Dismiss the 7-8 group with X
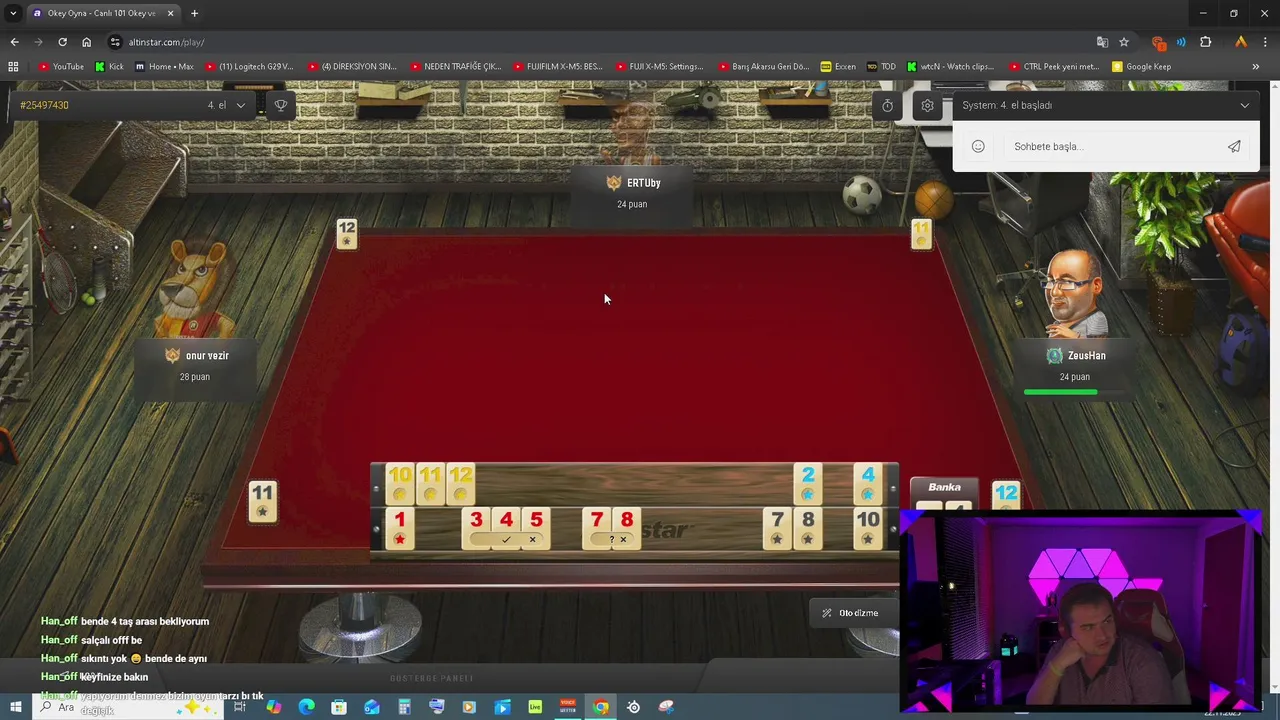Screen dimensions: 1280x720 click(x=623, y=540)
